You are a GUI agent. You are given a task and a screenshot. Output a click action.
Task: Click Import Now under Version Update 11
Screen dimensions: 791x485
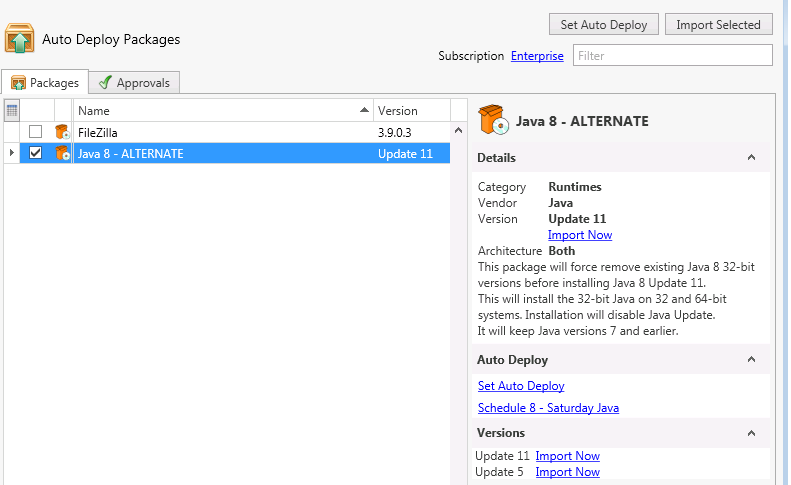580,235
